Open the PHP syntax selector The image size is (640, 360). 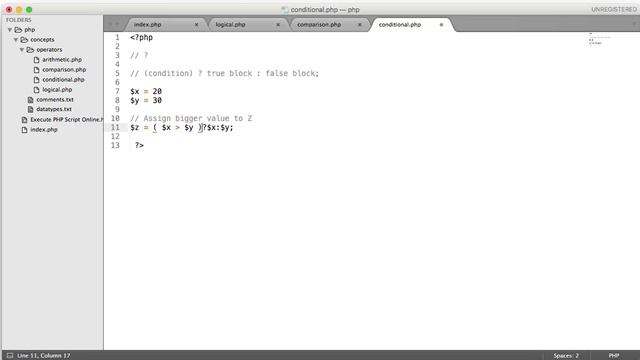click(x=614, y=356)
